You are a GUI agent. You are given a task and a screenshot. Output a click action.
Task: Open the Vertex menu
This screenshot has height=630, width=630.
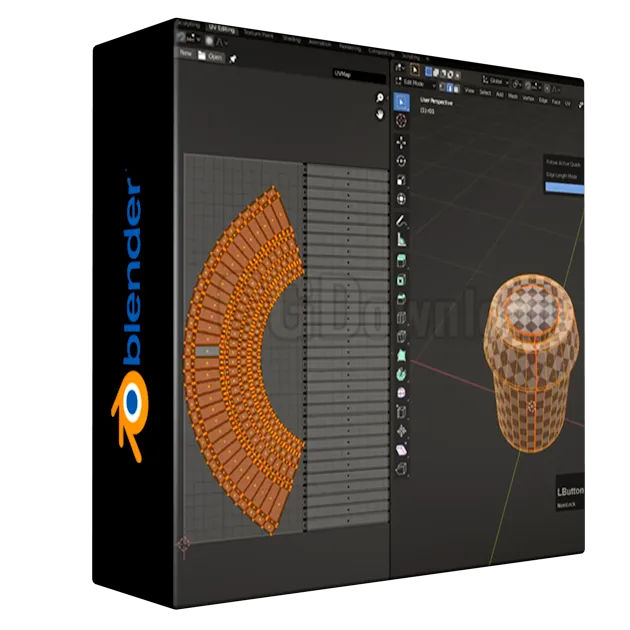pos(528,99)
